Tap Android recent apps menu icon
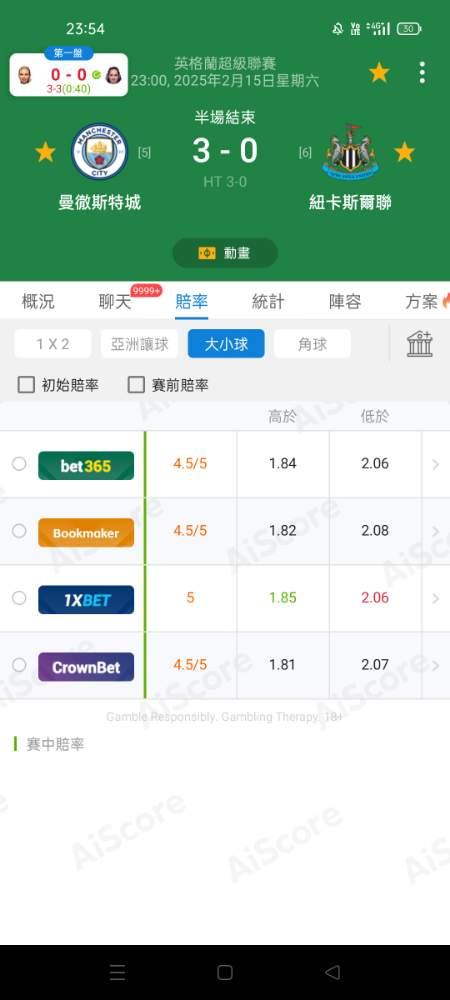The width and height of the screenshot is (450, 1000). [x=117, y=972]
